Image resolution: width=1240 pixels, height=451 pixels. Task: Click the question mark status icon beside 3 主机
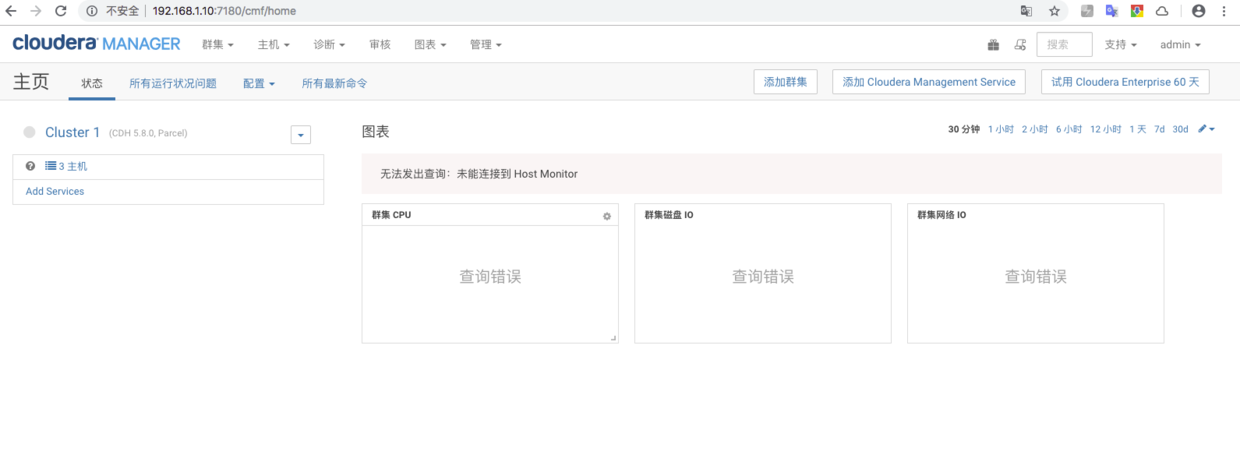coord(30,167)
